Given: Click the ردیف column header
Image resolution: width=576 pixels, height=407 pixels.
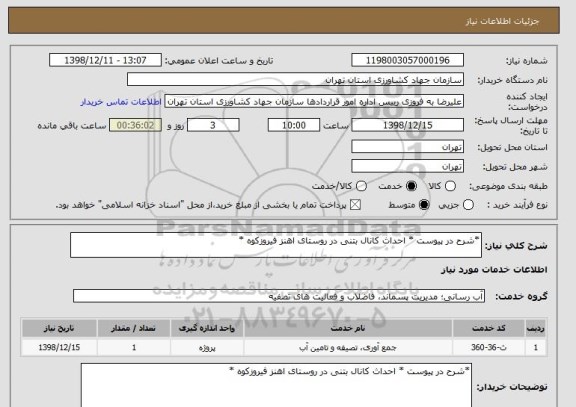Looking at the screenshot, I should coord(536,328).
